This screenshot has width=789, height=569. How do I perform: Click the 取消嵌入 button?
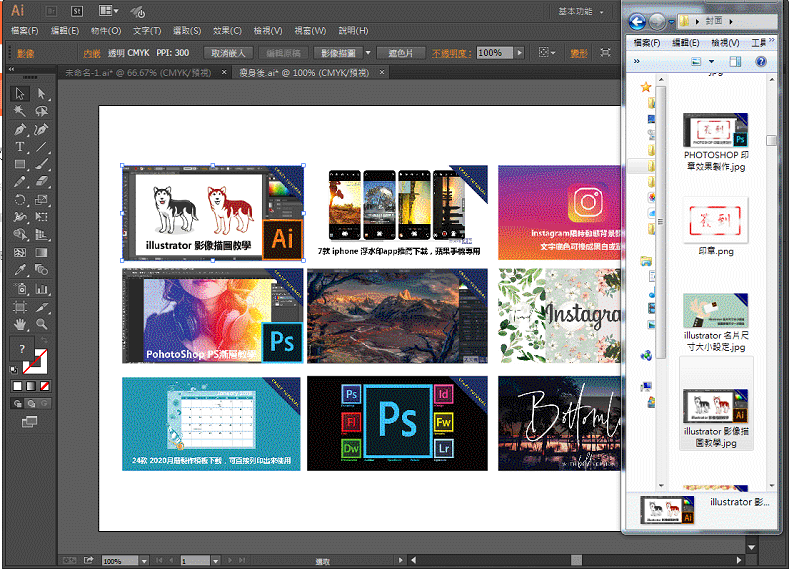tap(228, 53)
